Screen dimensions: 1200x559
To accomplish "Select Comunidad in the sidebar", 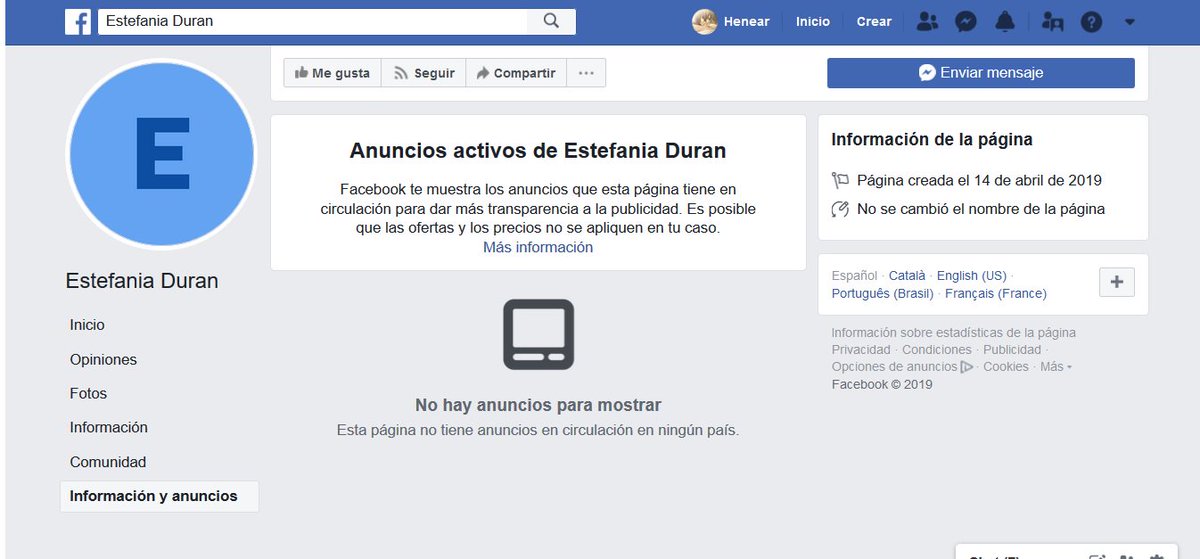I will coord(108,462).
